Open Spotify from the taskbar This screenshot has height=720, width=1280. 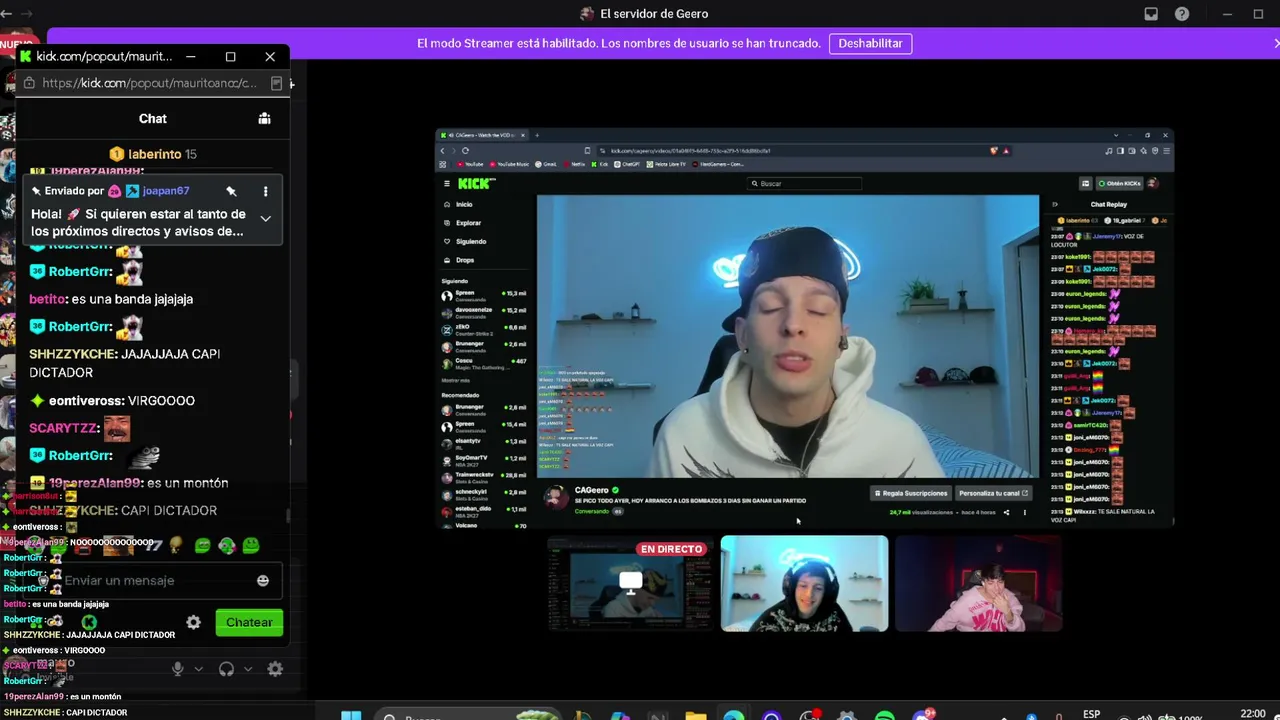885,714
